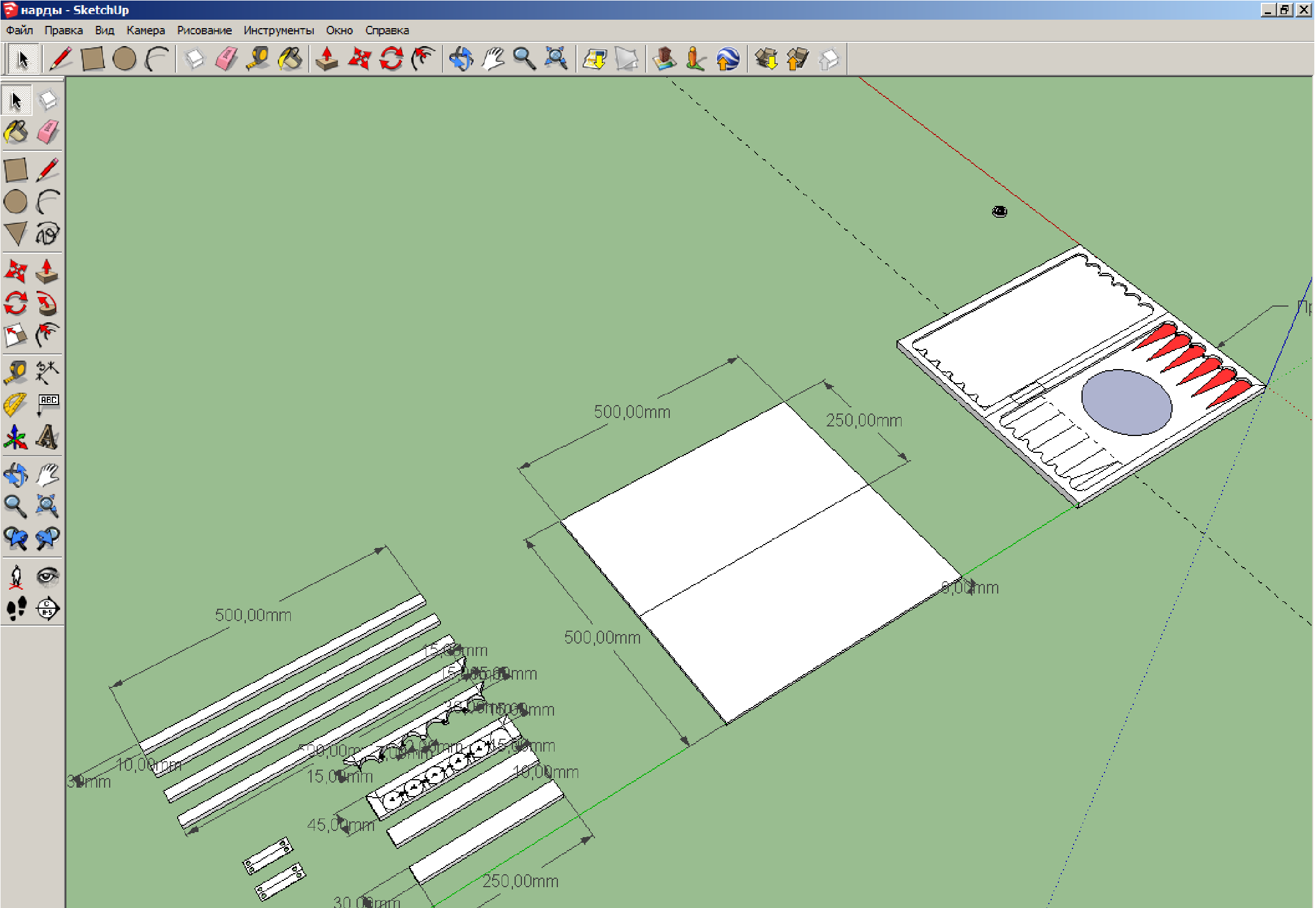Pick the Protractor tool in the left palette

pos(16,405)
